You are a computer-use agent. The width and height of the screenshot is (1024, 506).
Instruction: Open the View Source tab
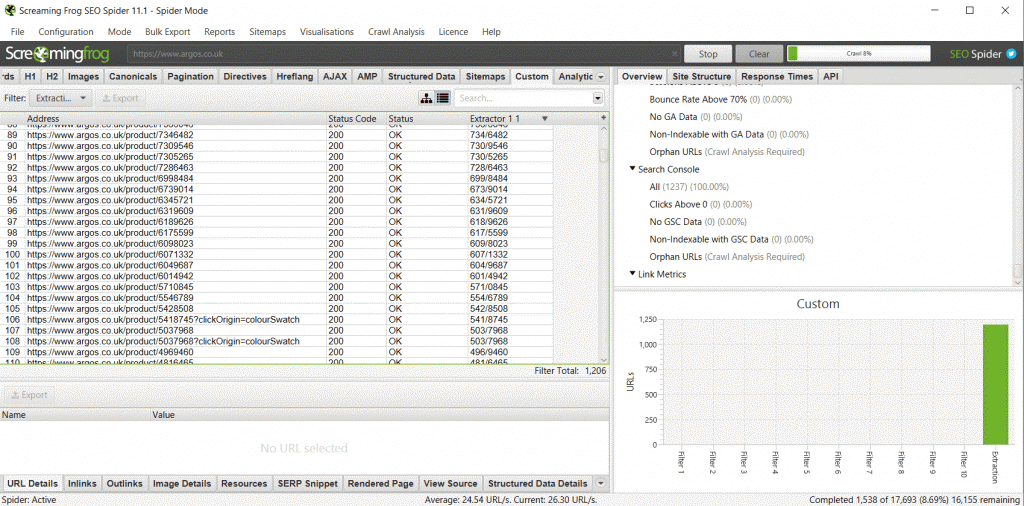pyautogui.click(x=450, y=484)
